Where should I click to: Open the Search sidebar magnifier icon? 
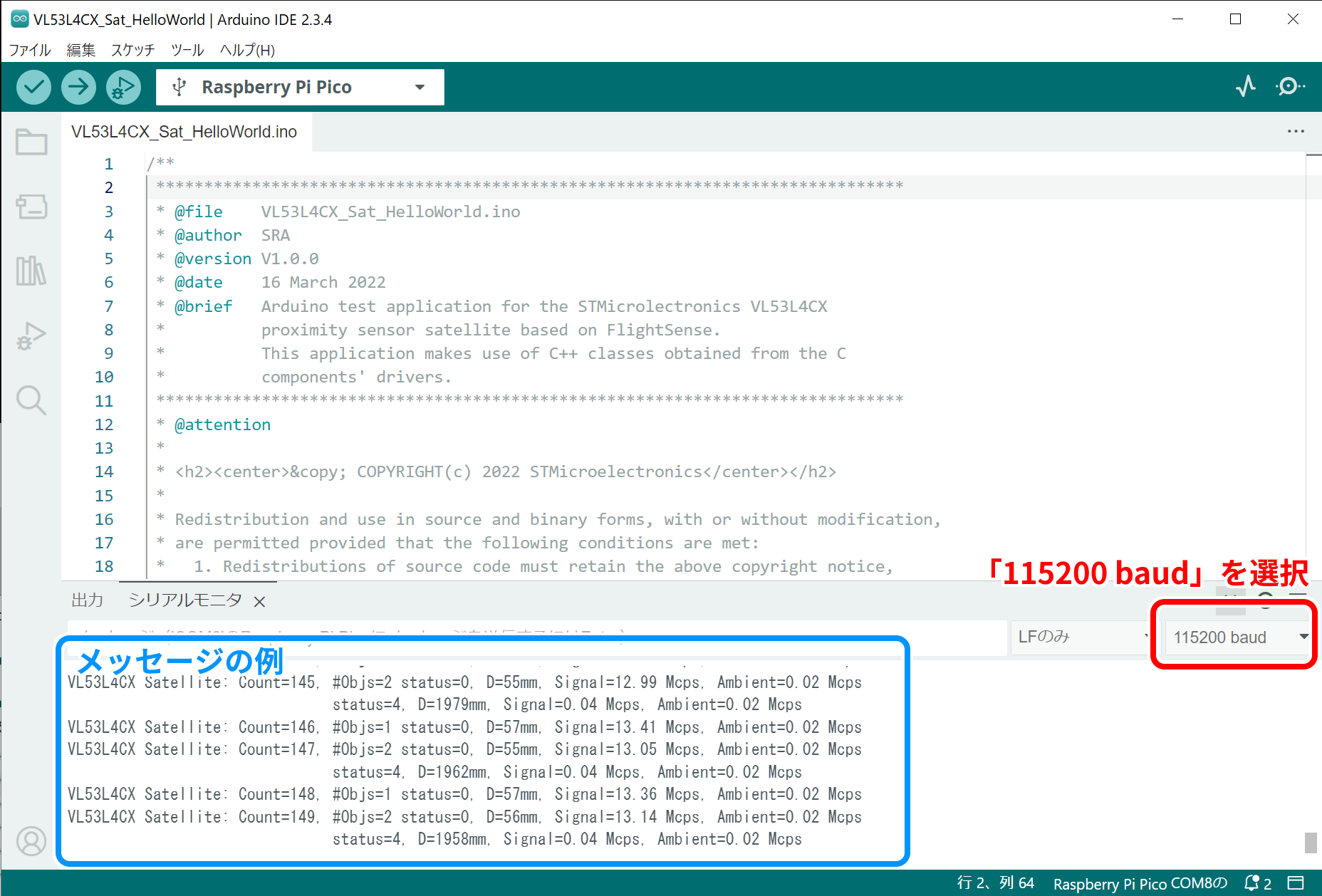click(x=31, y=400)
